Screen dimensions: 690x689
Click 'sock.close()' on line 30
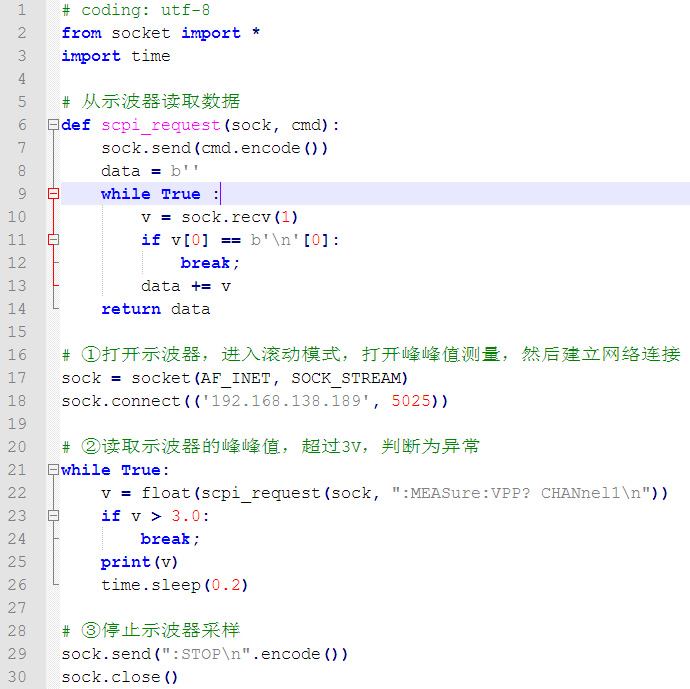tap(120, 677)
